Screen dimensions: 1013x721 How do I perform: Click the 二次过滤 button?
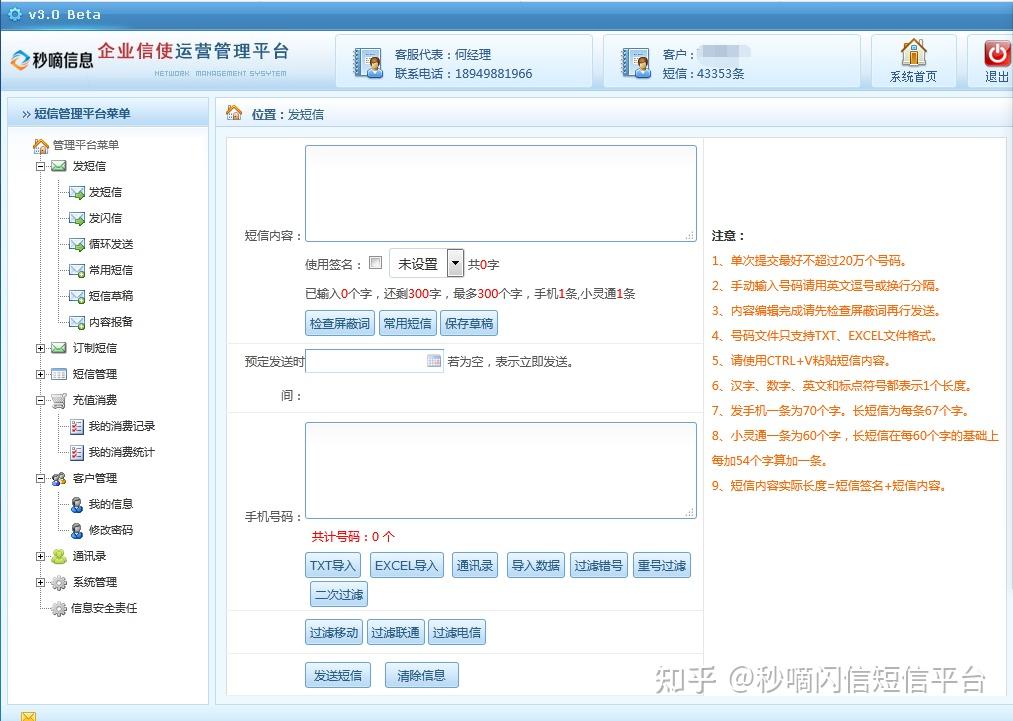pyautogui.click(x=339, y=594)
